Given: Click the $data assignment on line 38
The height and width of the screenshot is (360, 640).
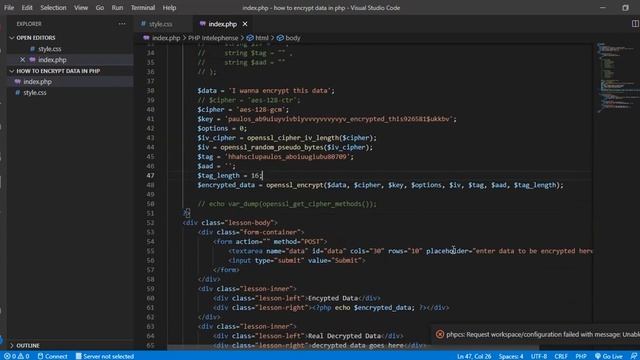Looking at the screenshot, I should pyautogui.click(x=266, y=91).
